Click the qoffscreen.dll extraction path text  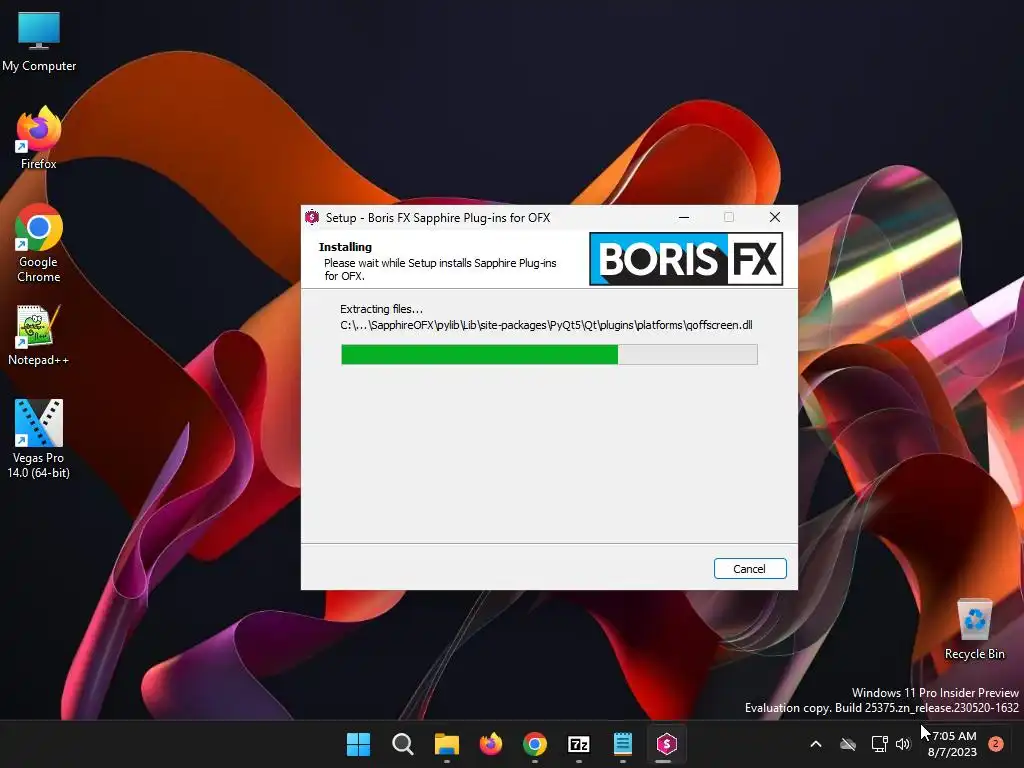coord(546,325)
